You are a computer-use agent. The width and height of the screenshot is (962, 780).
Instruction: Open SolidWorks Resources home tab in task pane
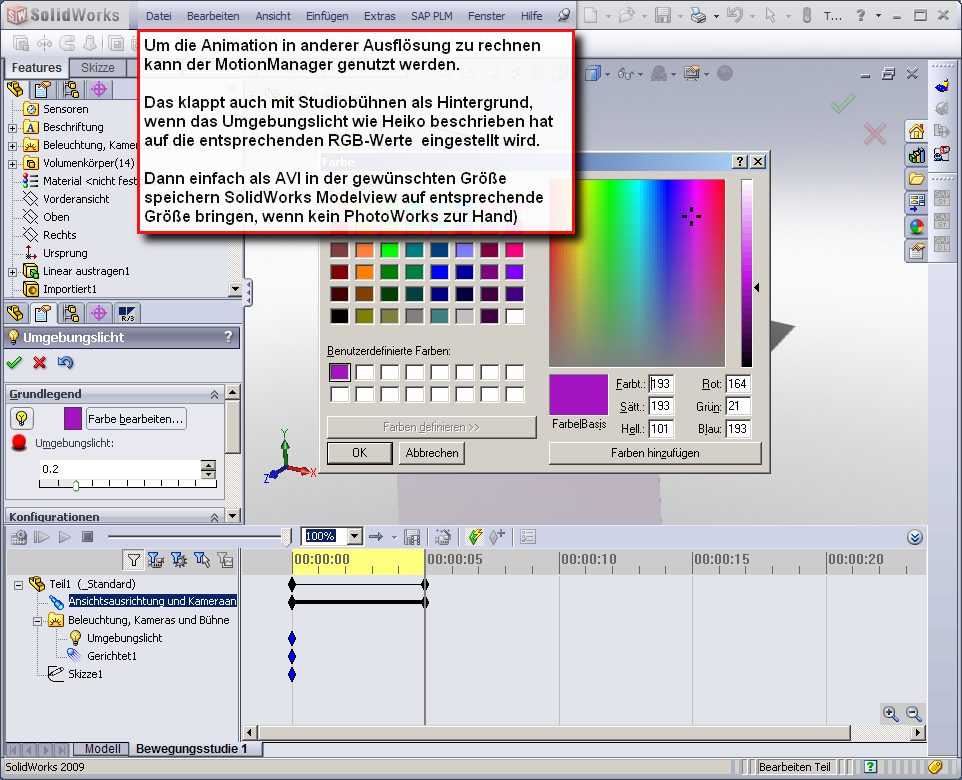[x=917, y=131]
